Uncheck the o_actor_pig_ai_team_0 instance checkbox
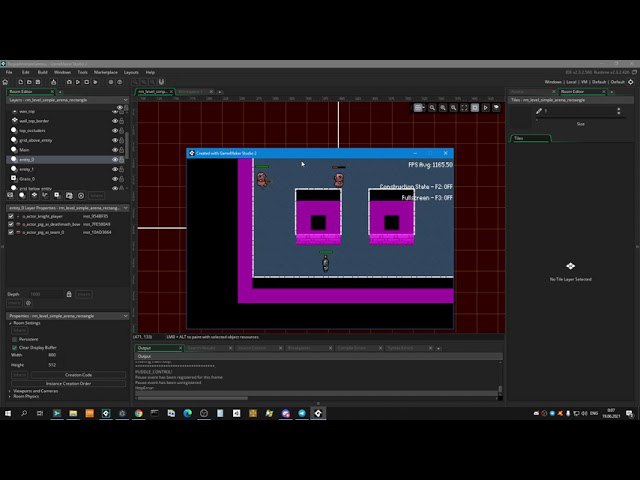 (x=11, y=232)
